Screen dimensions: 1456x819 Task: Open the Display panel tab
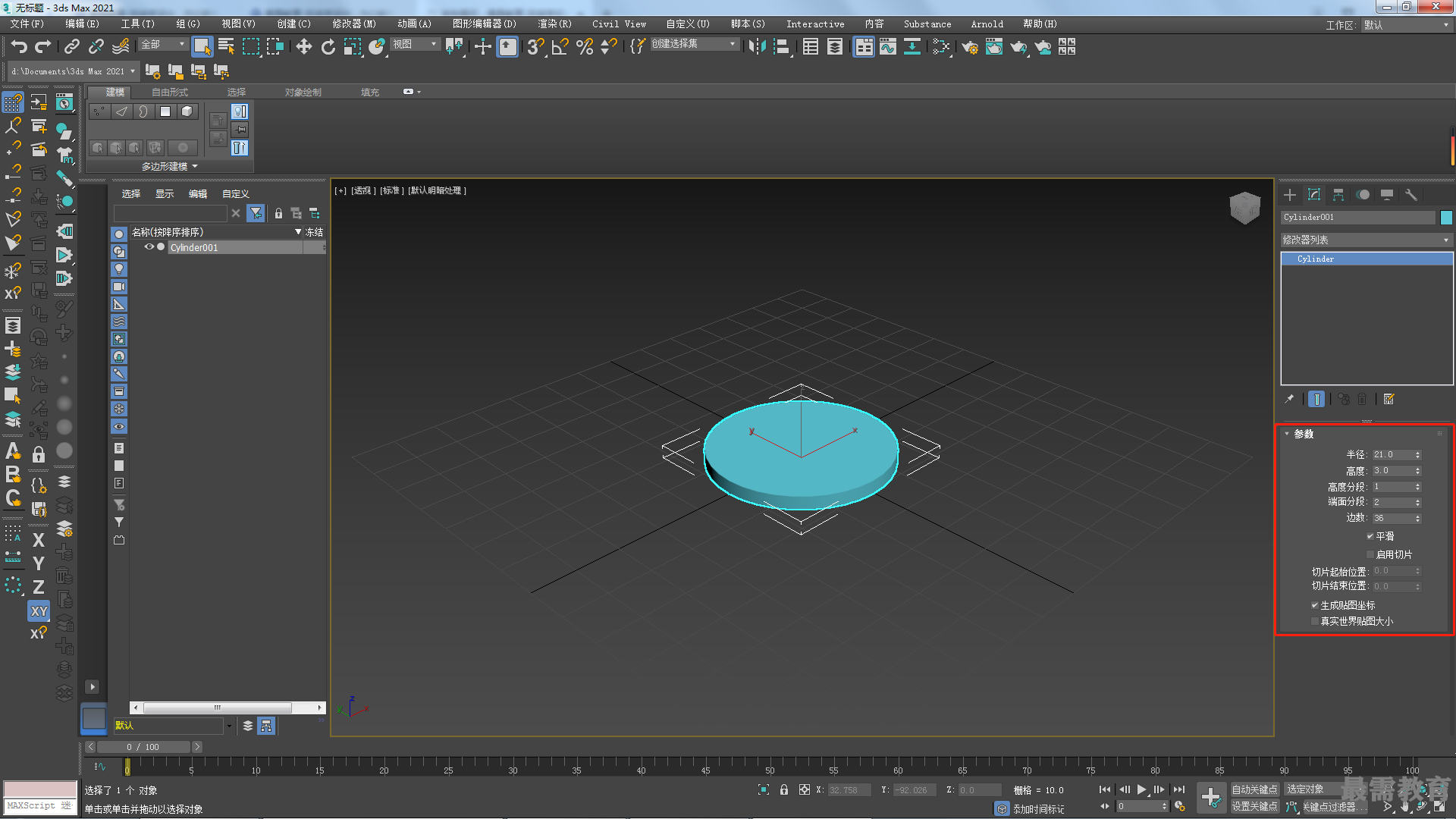(1387, 195)
